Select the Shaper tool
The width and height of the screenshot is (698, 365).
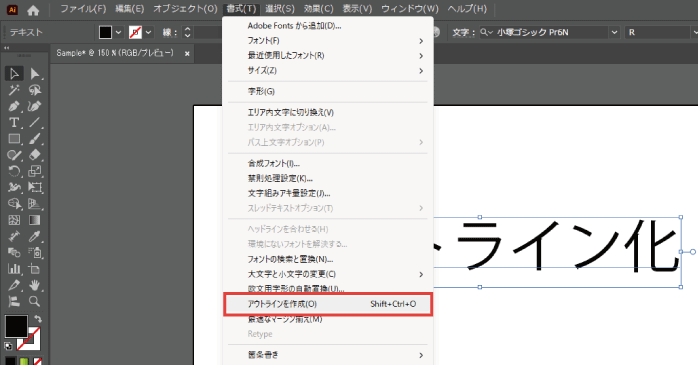14,155
